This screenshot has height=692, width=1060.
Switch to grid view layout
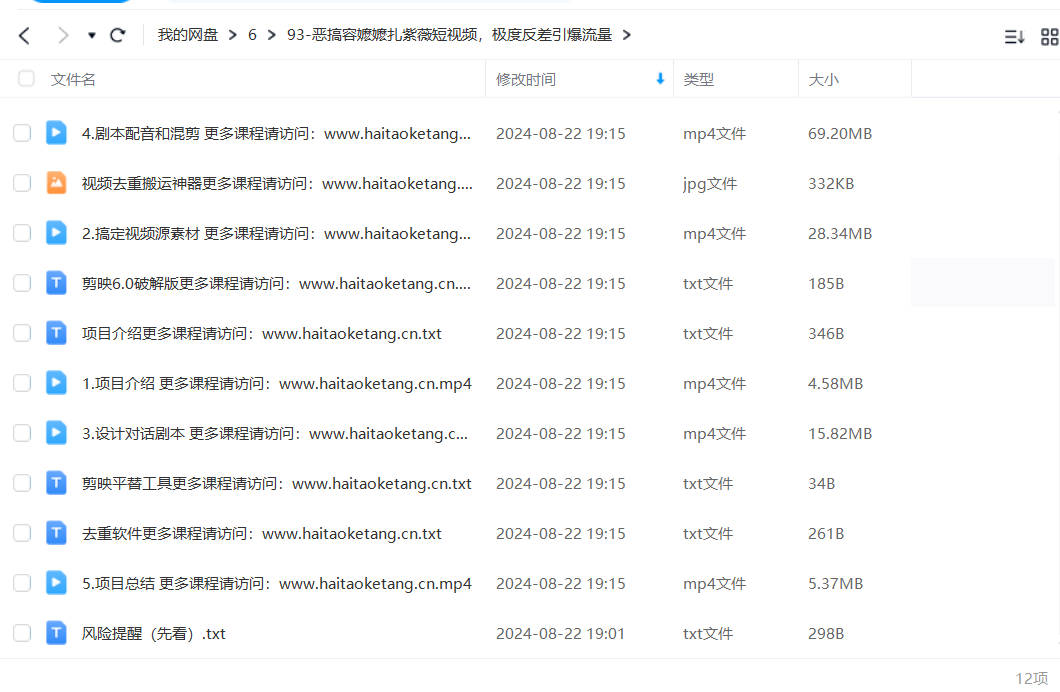(x=1049, y=36)
